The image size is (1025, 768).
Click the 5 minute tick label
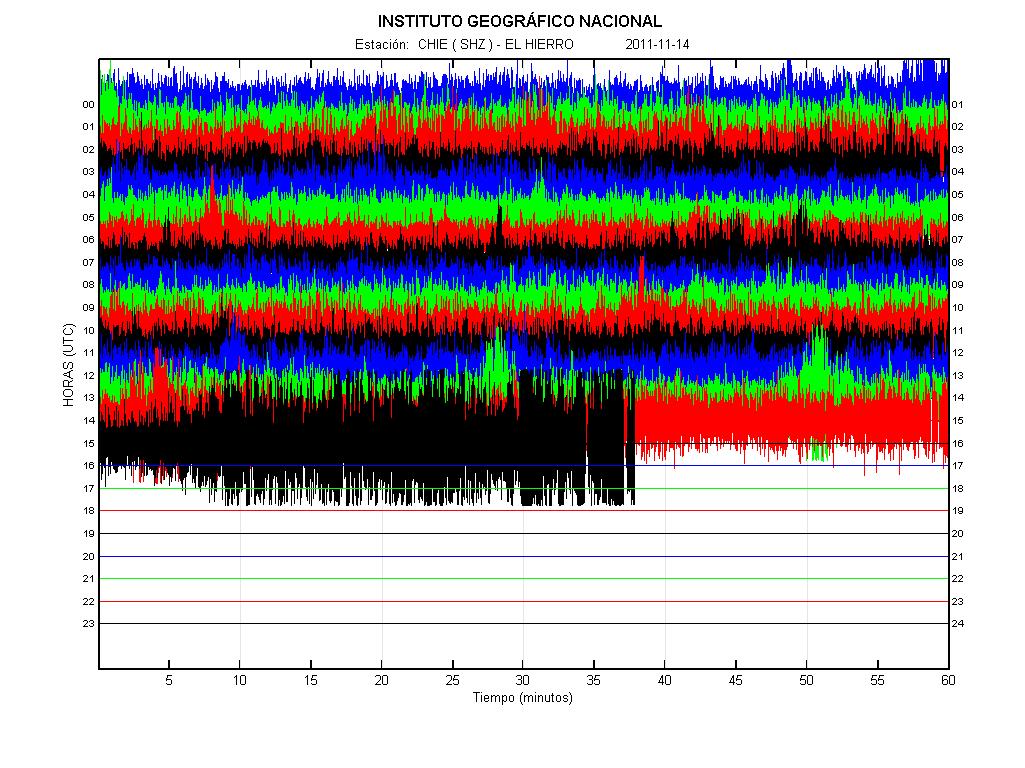point(169,680)
